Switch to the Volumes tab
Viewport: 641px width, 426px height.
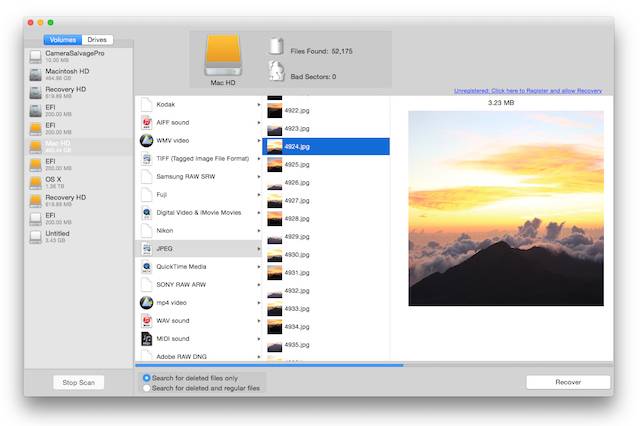pyautogui.click(x=63, y=40)
